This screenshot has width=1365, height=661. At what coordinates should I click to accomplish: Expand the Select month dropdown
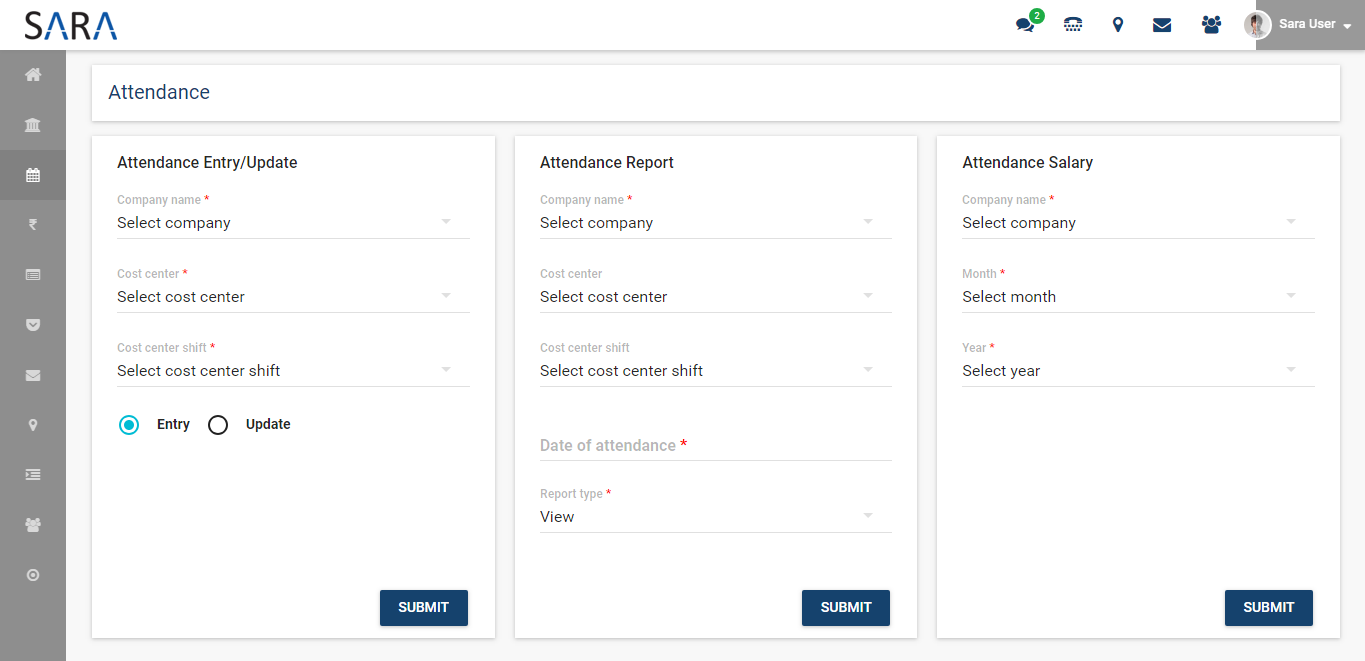pos(1137,297)
